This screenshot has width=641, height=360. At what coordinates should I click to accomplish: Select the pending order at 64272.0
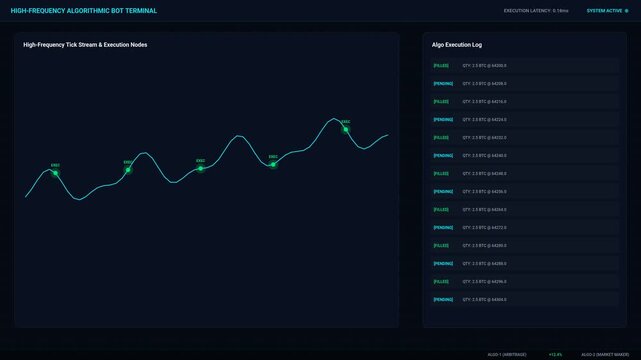pos(525,227)
